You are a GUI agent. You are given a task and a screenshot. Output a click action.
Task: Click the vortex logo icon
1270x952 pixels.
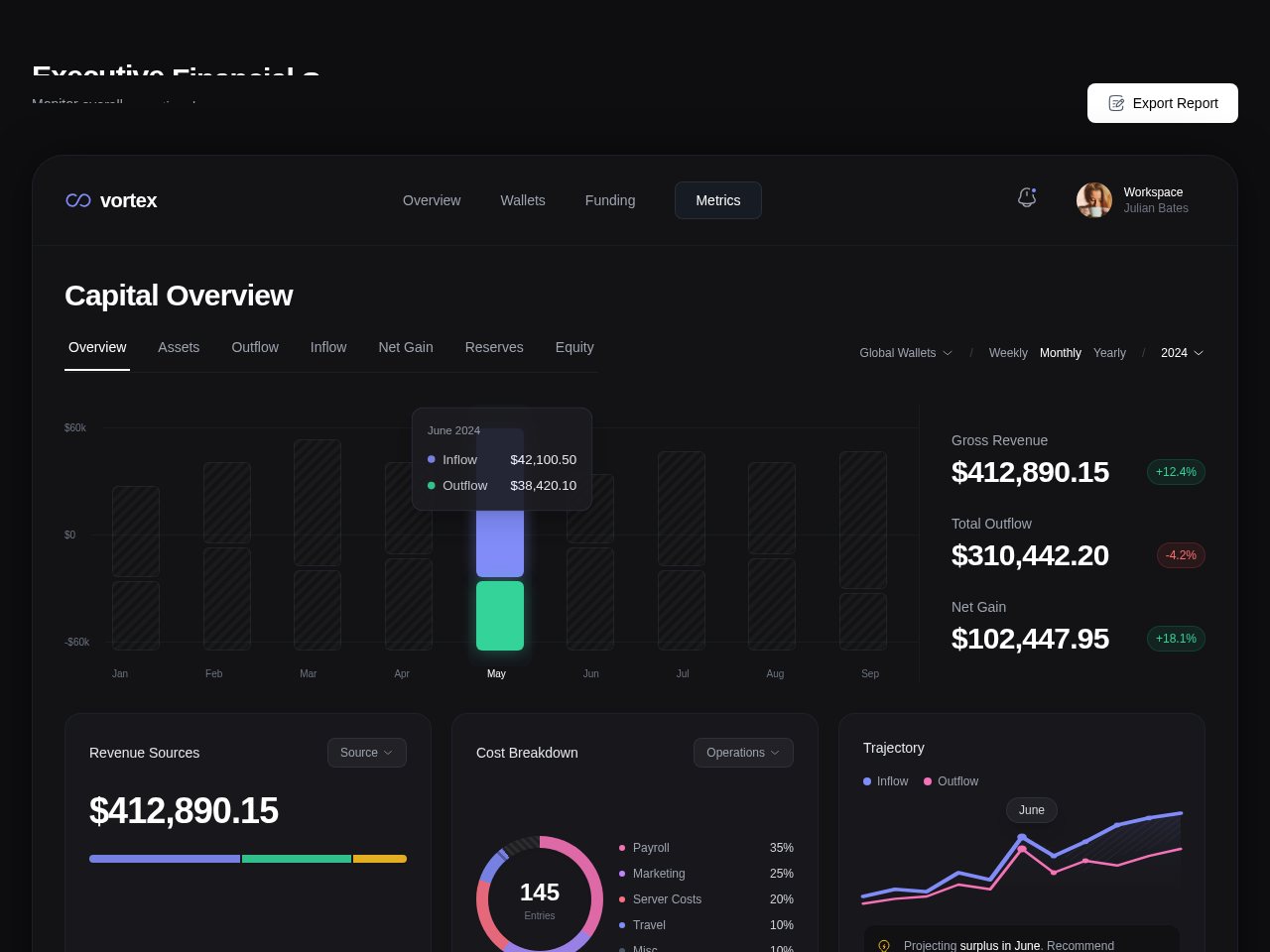pos(78,200)
